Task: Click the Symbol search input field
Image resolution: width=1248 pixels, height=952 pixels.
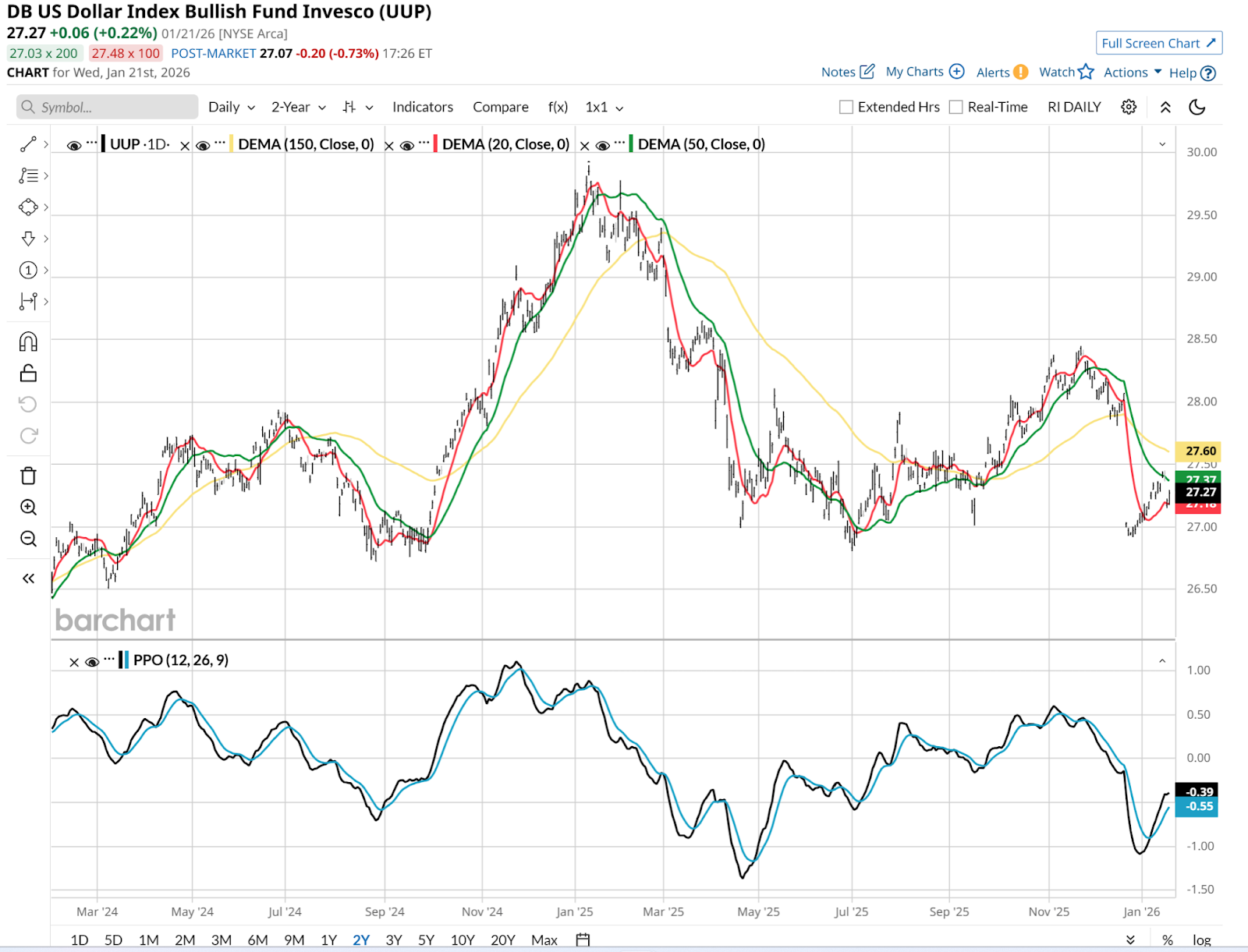Action: coord(109,108)
